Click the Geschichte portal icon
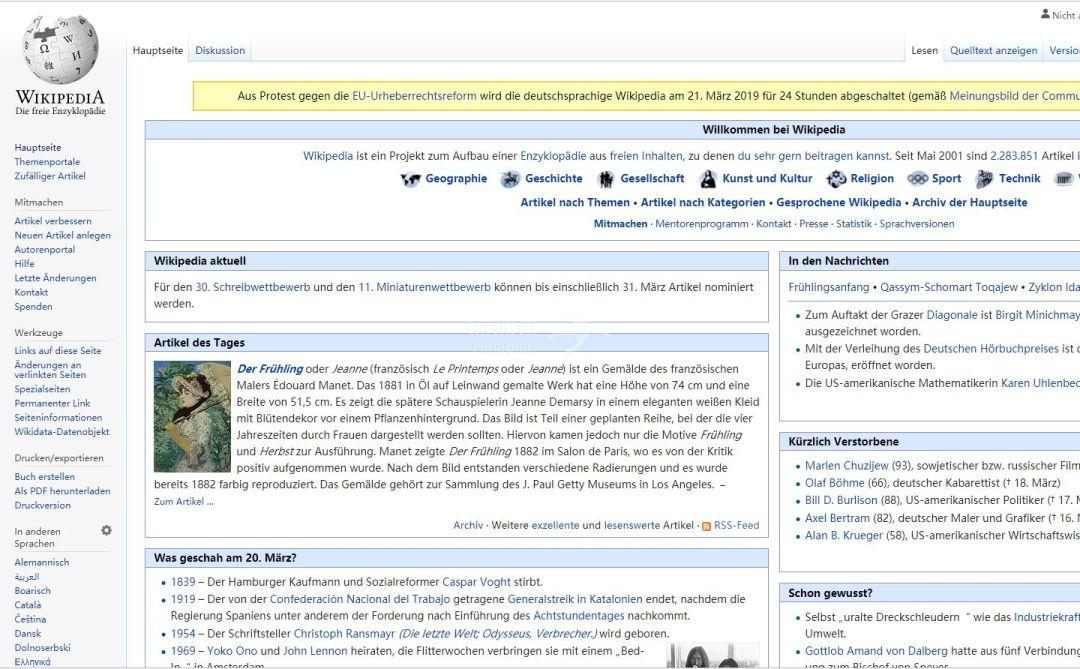 (510, 179)
